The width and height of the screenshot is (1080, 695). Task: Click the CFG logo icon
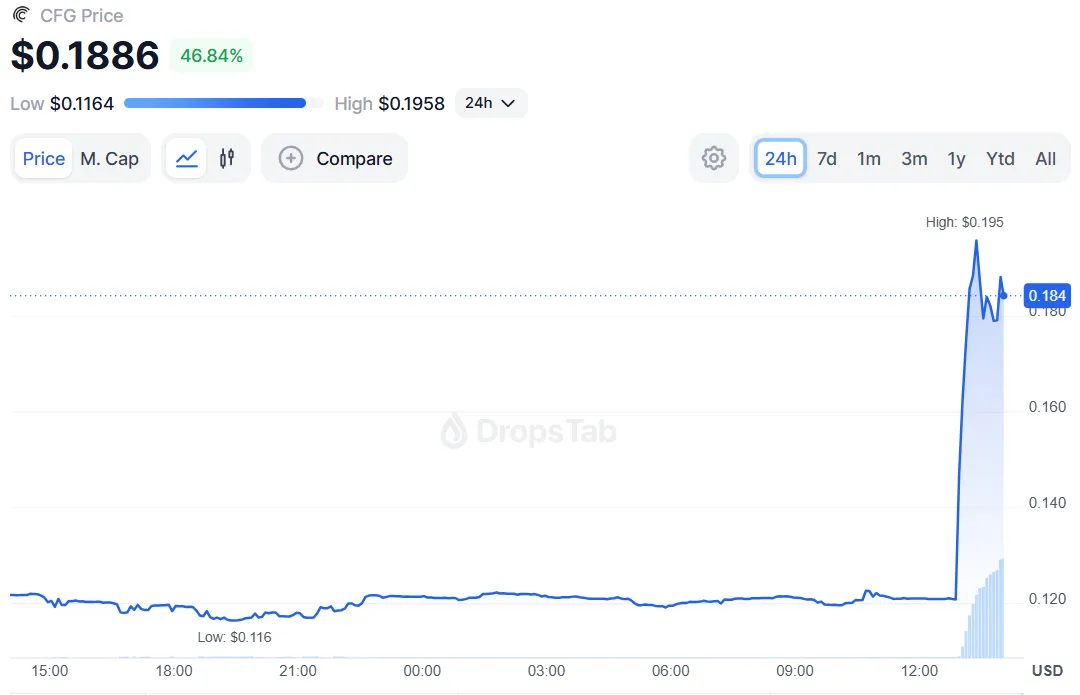coord(21,16)
